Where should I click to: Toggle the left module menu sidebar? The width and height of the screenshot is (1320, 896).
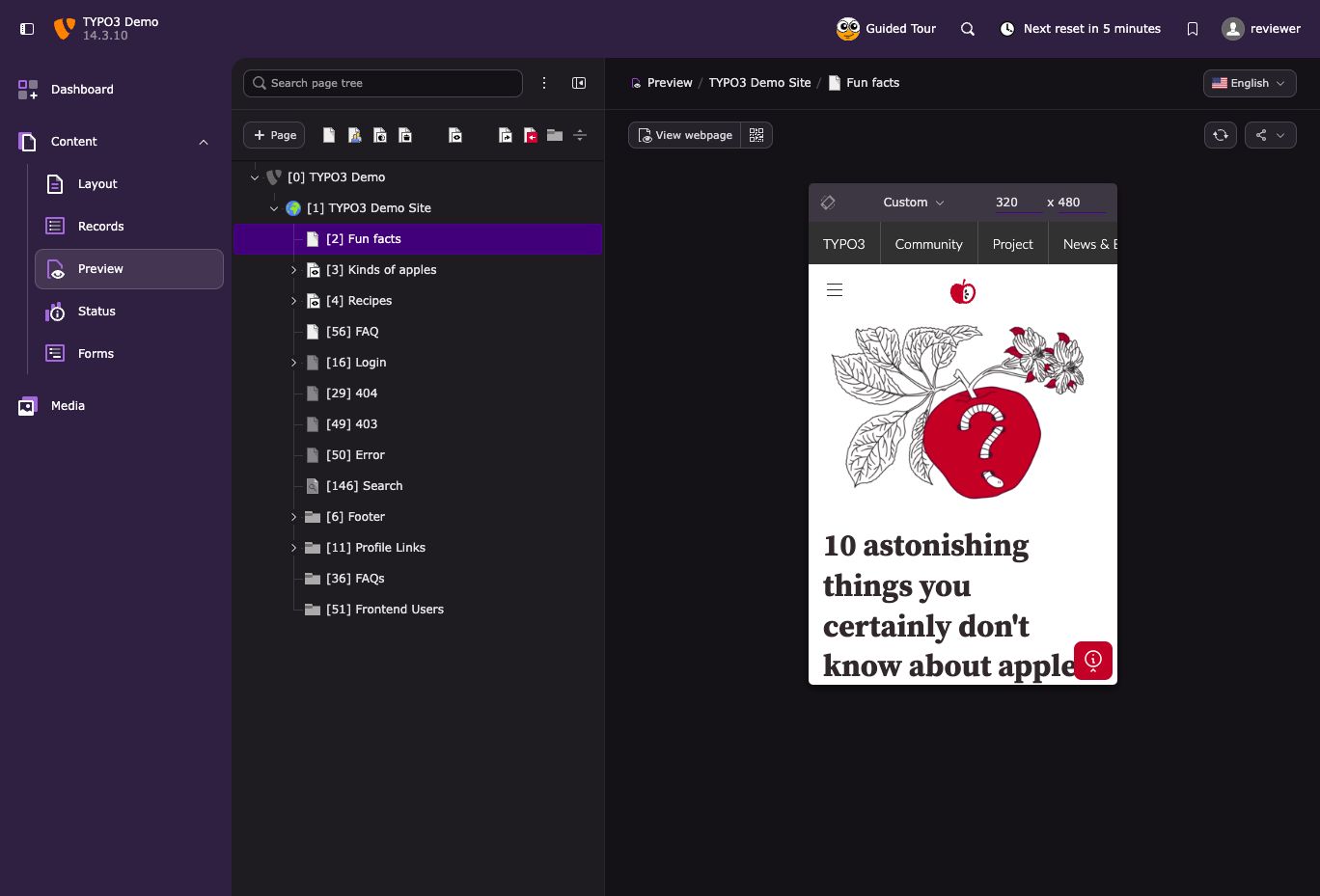[27, 29]
